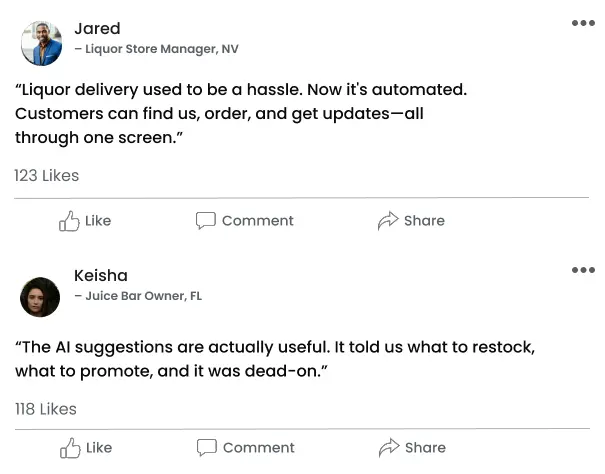Open Keisha's profile picture
The image size is (605, 474).
coord(40,296)
